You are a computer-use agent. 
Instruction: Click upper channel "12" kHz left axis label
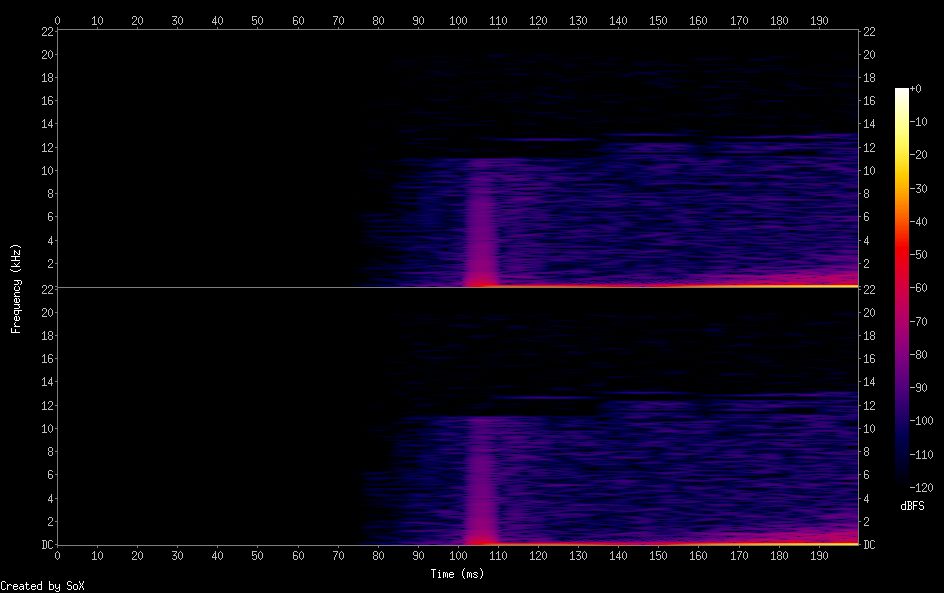click(x=47, y=147)
